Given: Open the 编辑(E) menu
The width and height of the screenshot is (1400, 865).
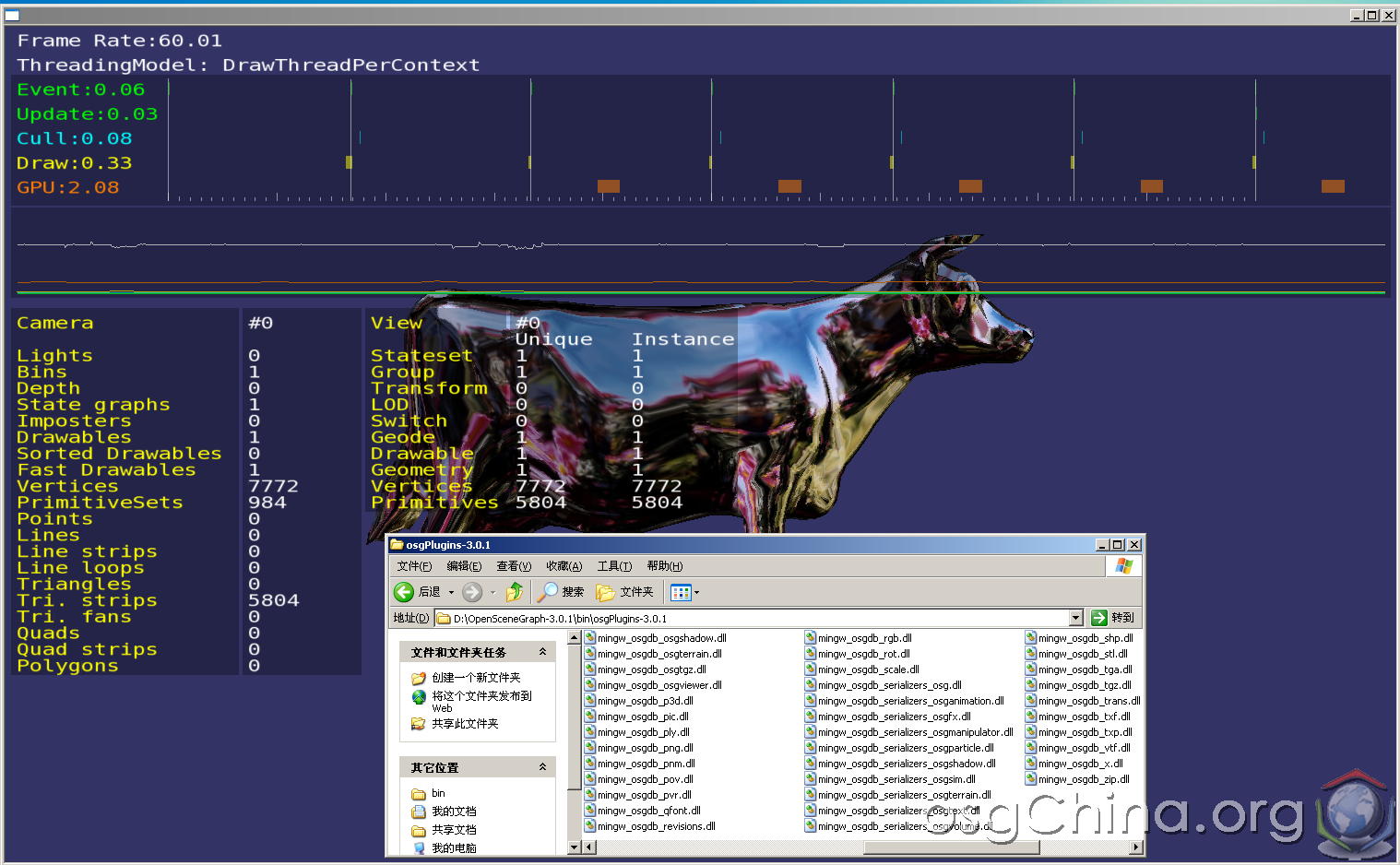Looking at the screenshot, I should tap(464, 566).
